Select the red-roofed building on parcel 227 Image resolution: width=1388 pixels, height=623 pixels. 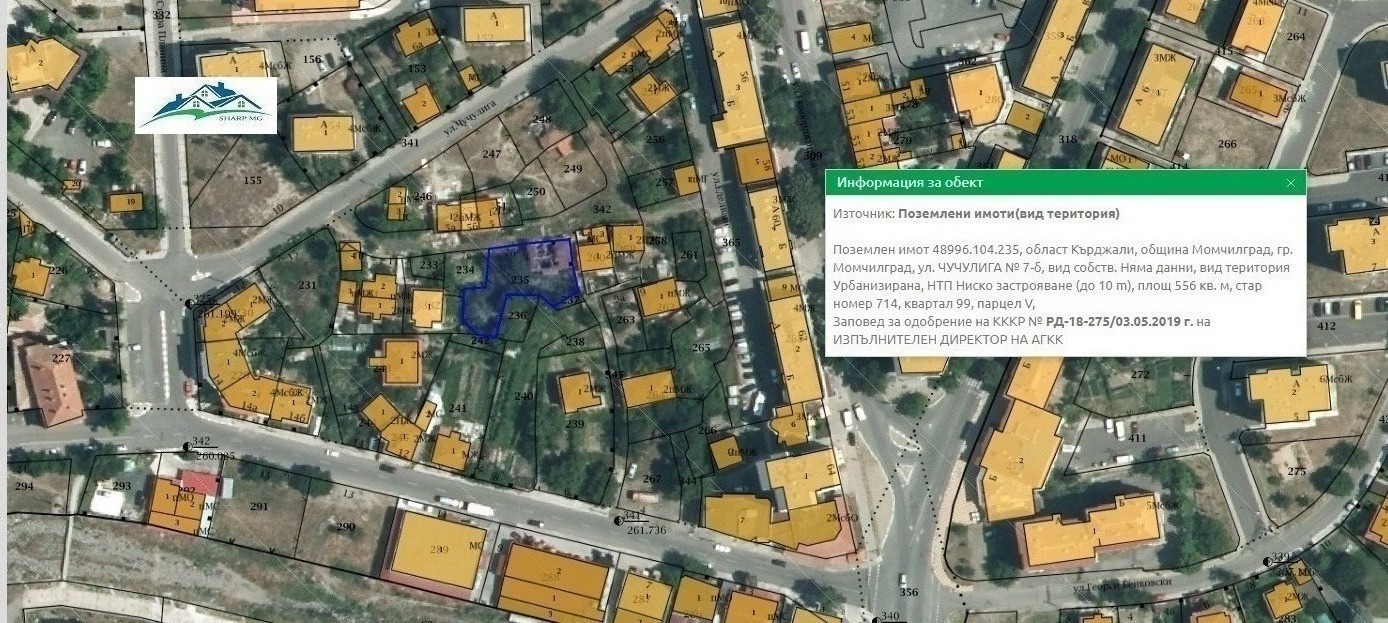pyautogui.click(x=50, y=383)
